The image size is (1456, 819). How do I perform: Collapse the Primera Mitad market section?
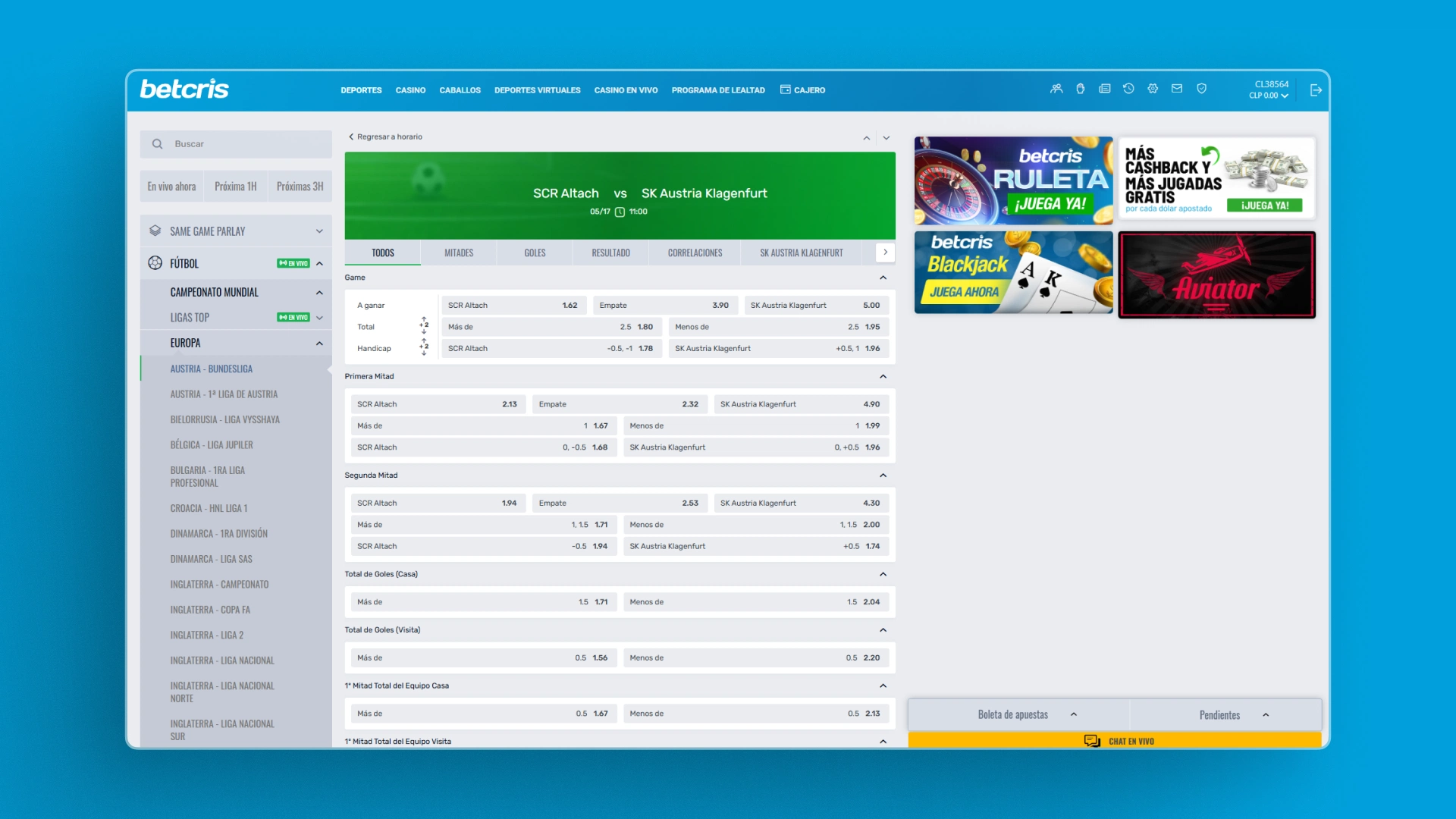883,376
